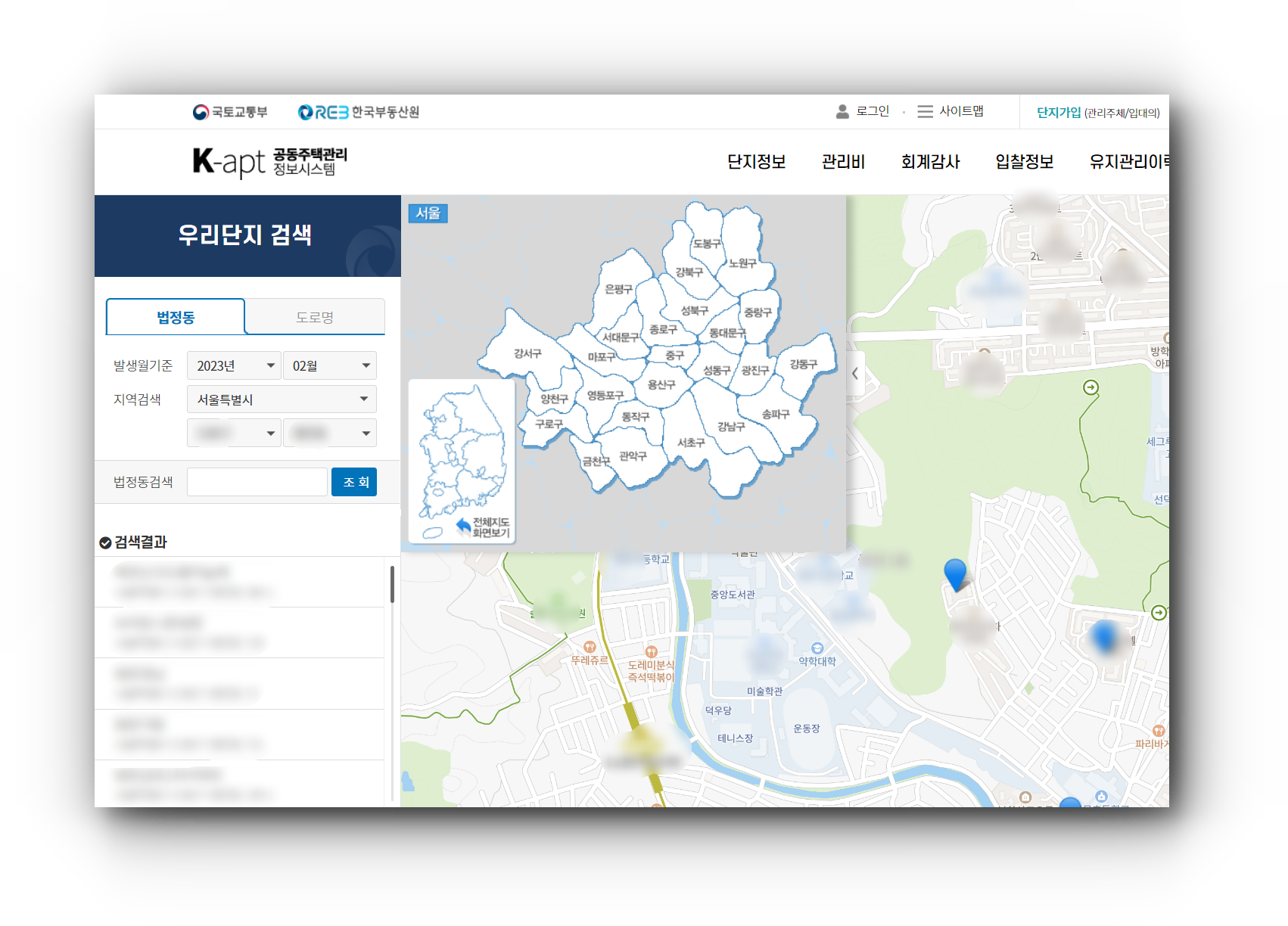Open the 회계감사 menu
Viewport: 1288px width, 926px height.
click(930, 162)
